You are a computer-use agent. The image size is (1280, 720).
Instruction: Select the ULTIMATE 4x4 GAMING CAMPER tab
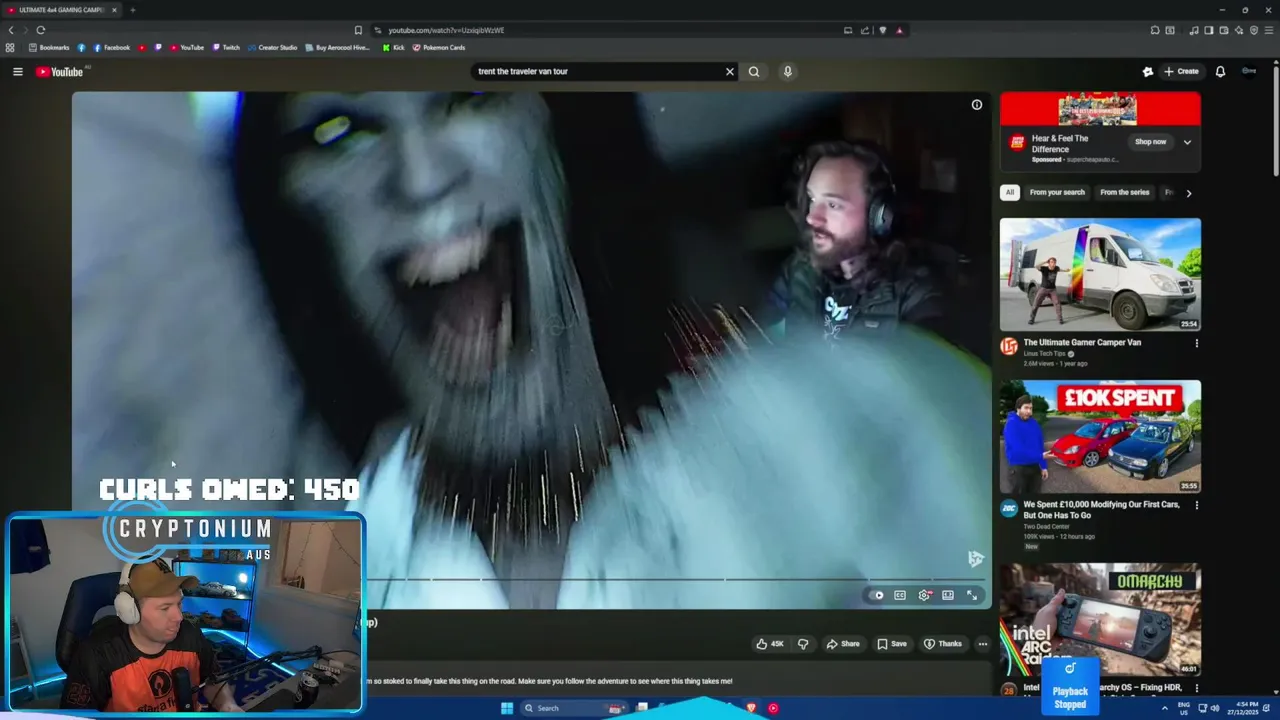click(62, 10)
